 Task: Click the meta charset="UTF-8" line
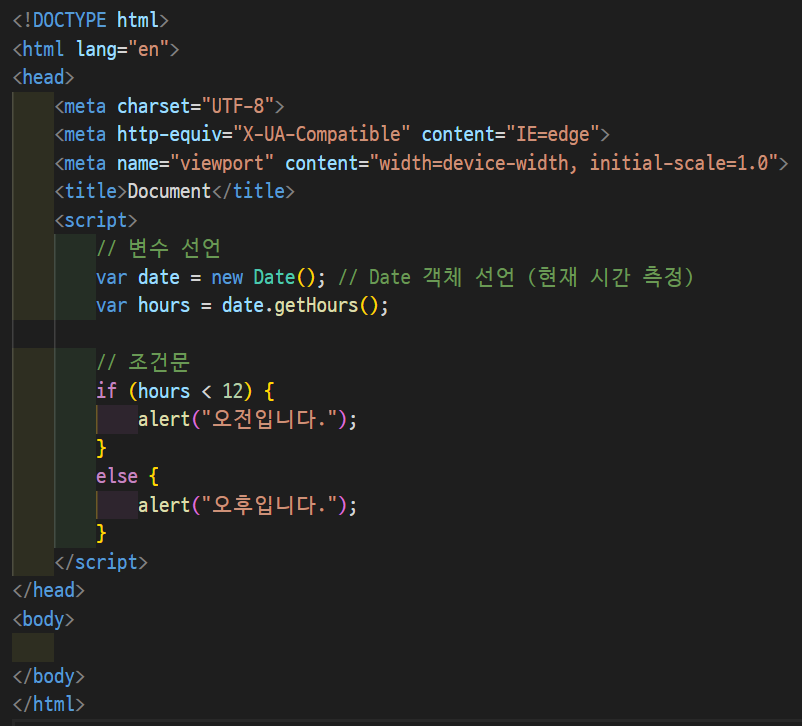point(169,106)
